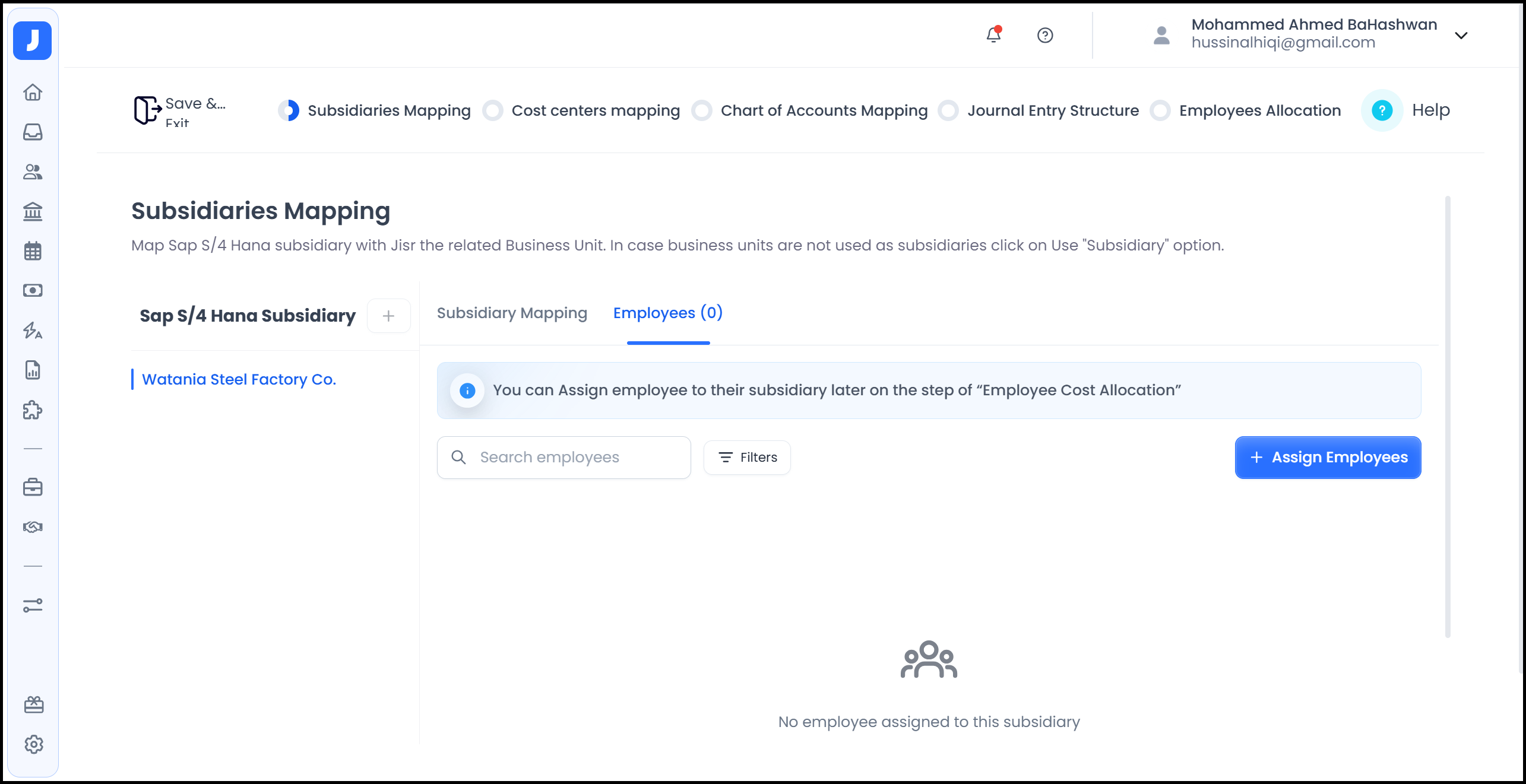
Task: Select the Journal Entry Structure step radio
Action: 948,110
